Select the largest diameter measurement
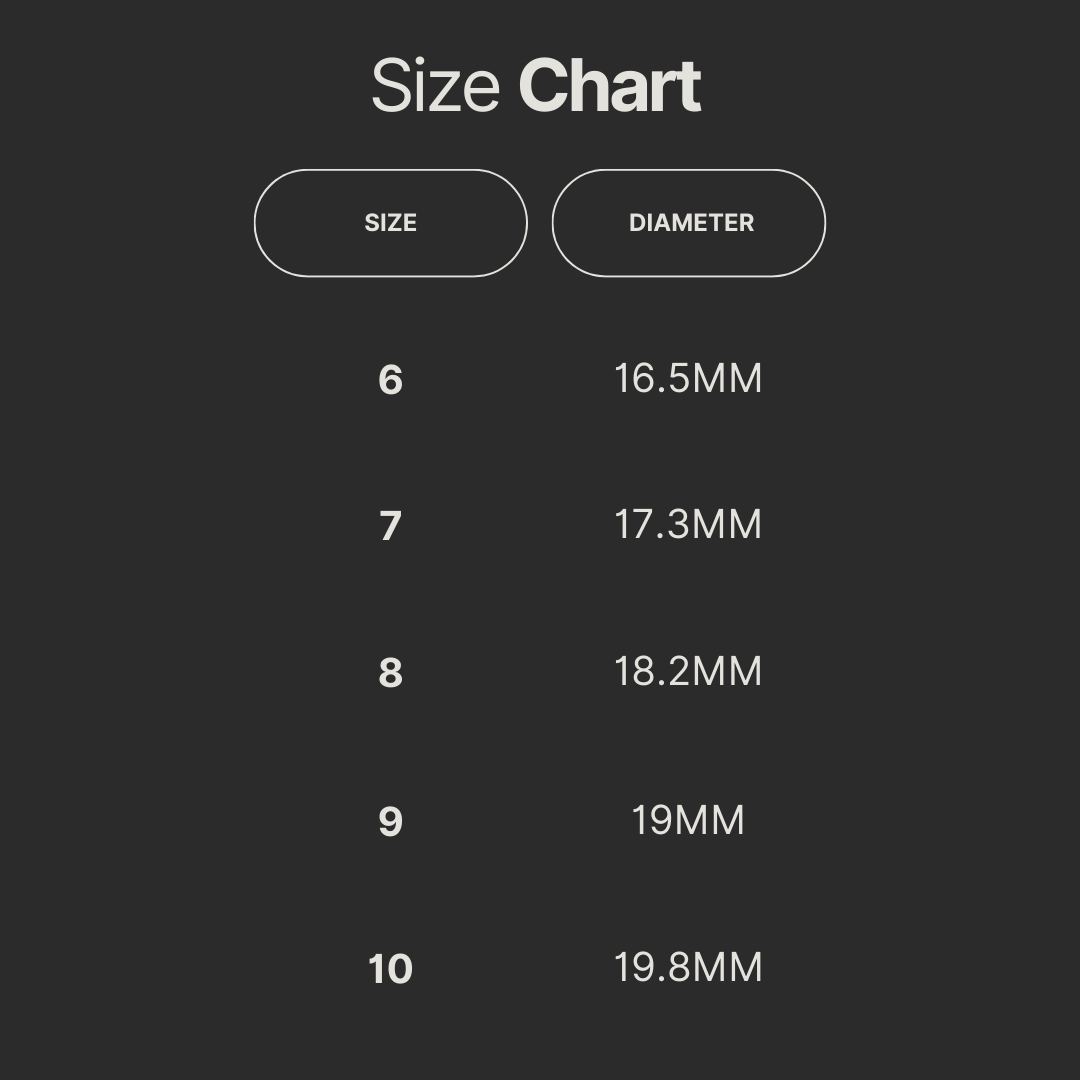Screen dimensions: 1080x1080 688,967
